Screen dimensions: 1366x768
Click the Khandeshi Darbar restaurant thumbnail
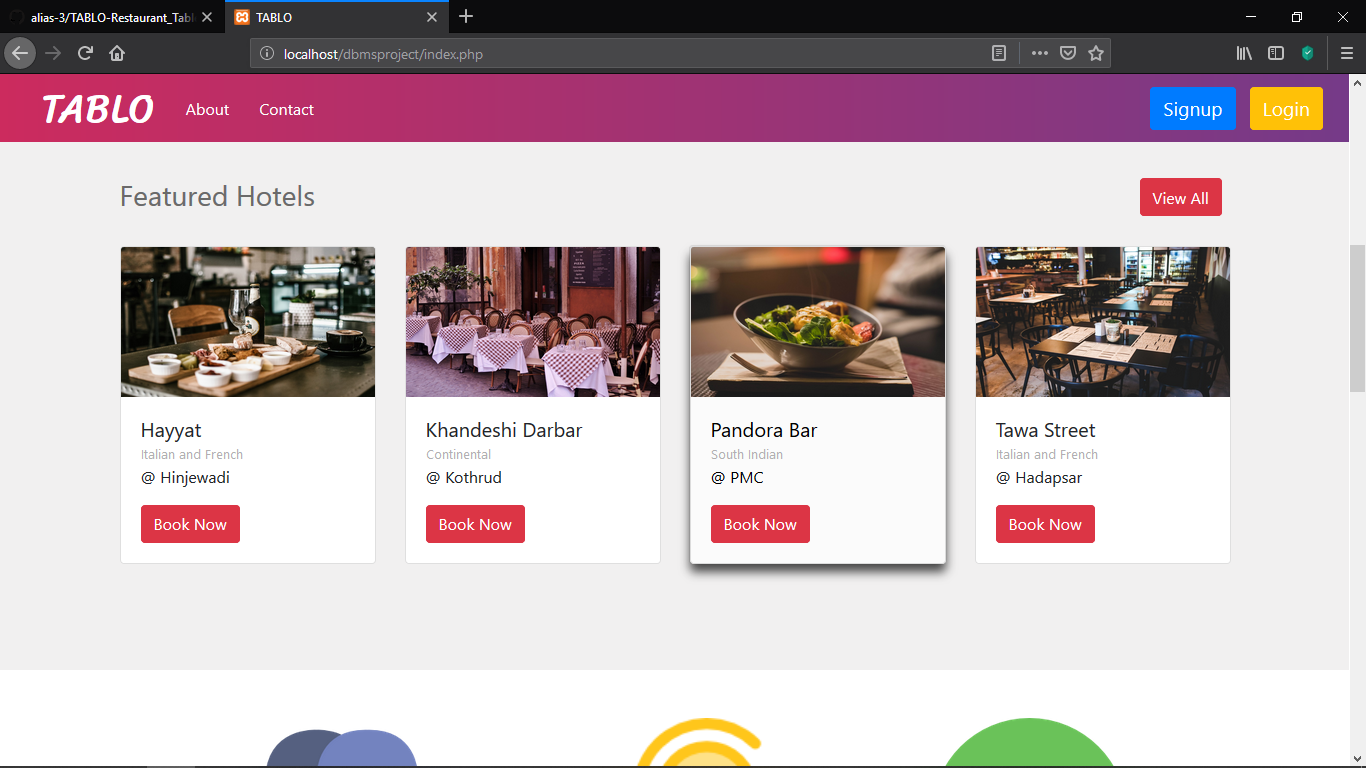(x=532, y=321)
